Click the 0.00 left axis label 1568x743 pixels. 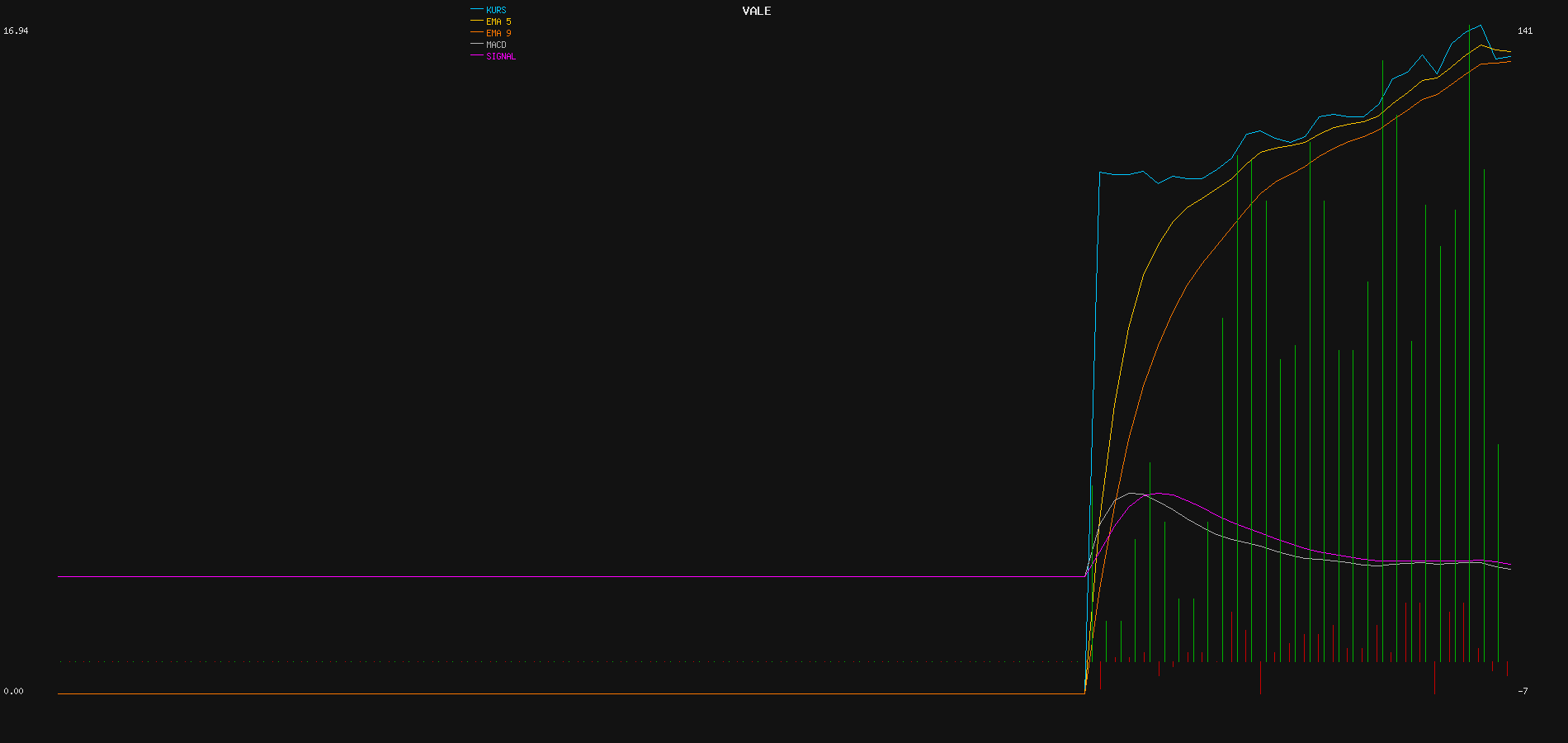point(13,691)
